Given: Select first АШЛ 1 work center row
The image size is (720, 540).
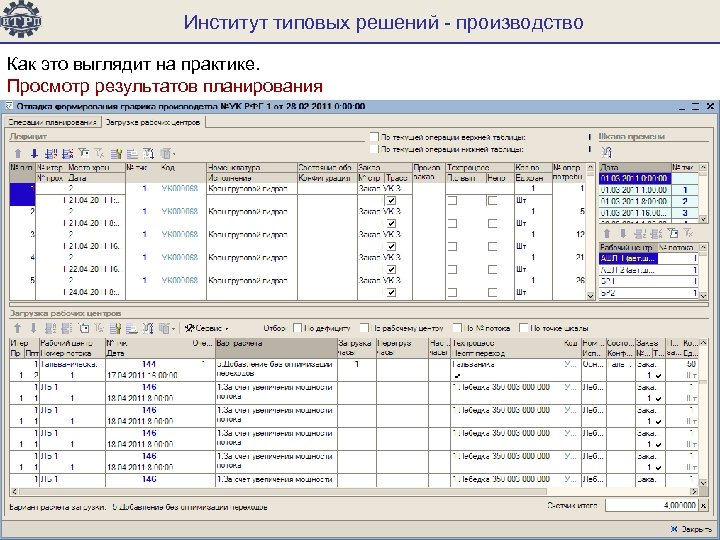Looking at the screenshot, I should (648, 259).
